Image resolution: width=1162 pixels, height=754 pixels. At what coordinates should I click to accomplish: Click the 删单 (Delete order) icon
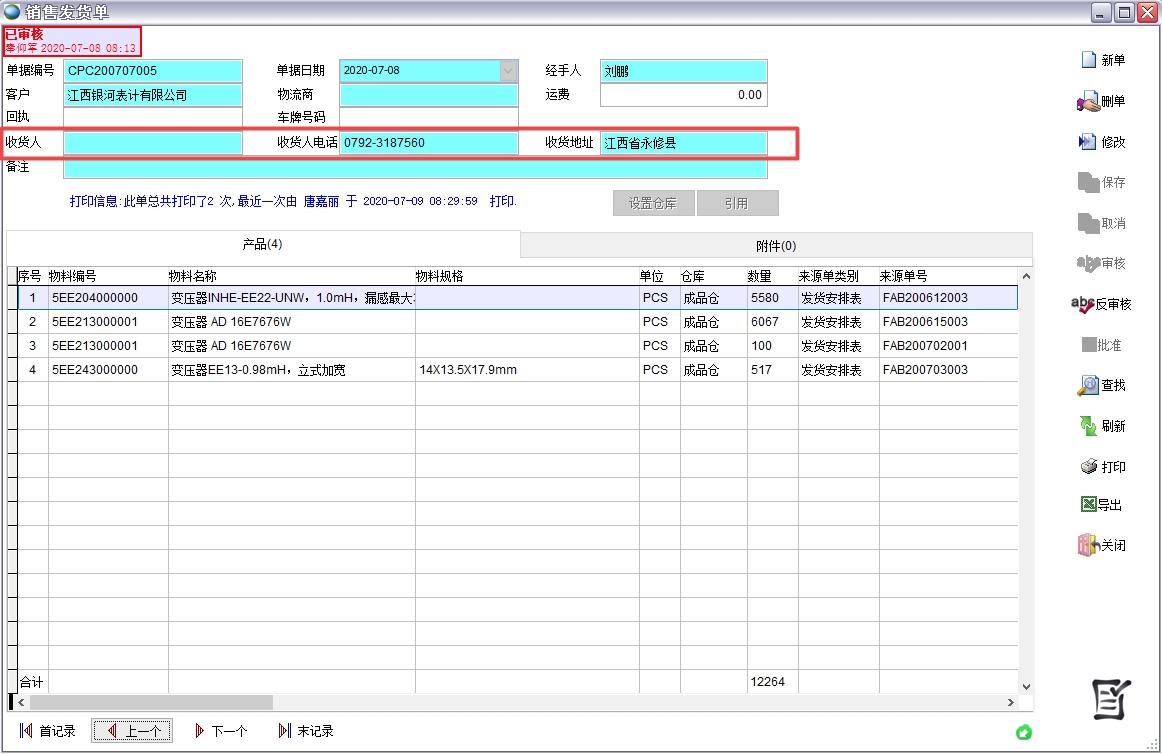[x=1088, y=101]
